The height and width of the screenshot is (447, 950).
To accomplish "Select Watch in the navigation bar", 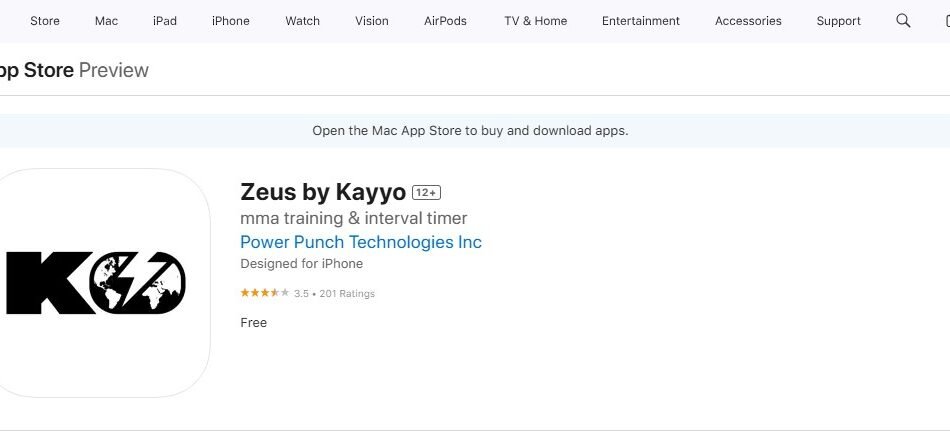I will (302, 21).
